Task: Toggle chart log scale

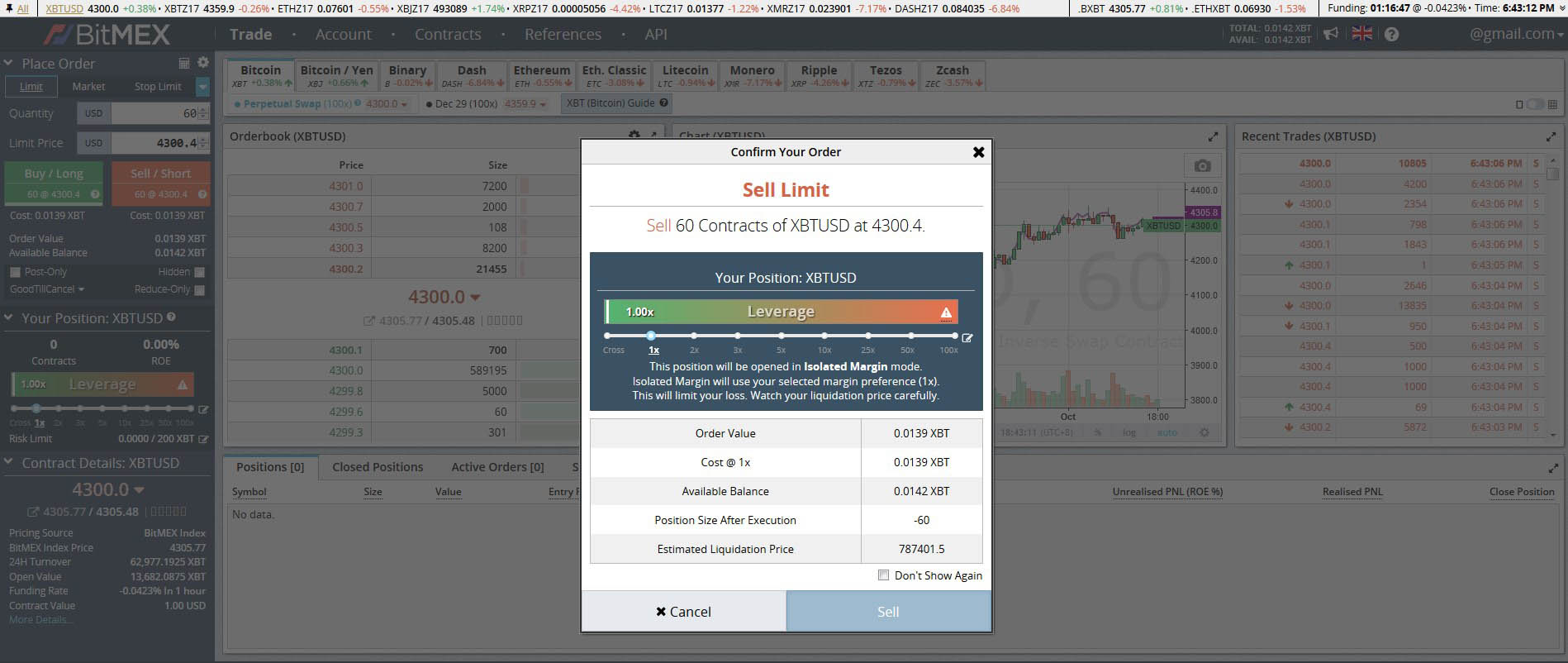Action: [x=1129, y=432]
